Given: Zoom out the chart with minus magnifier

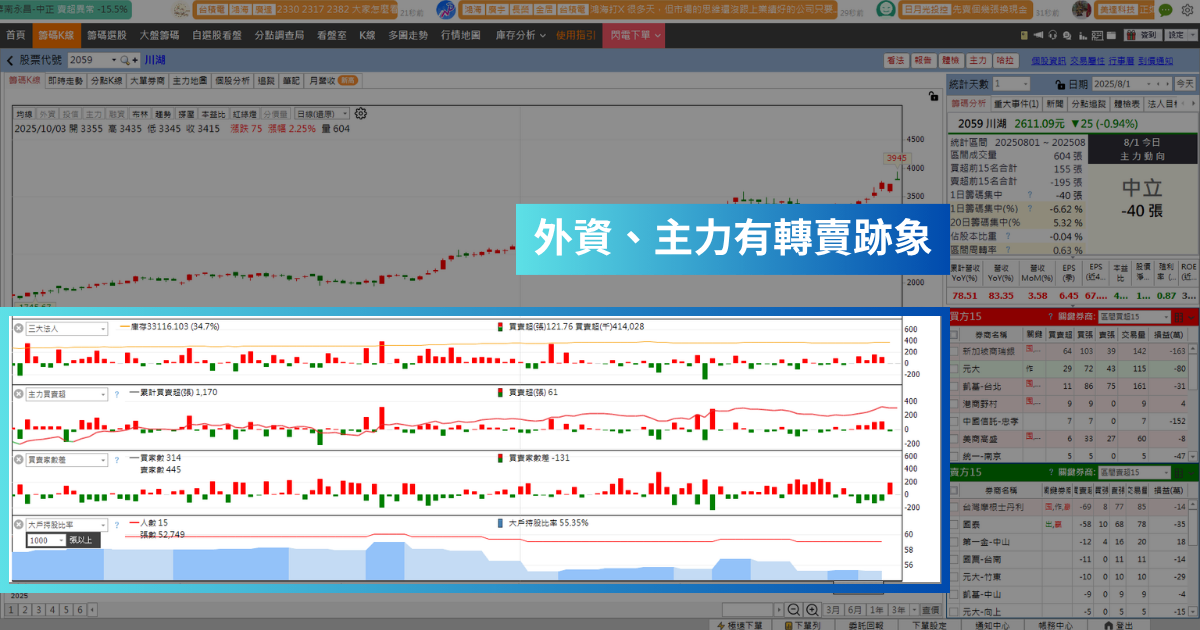Looking at the screenshot, I should [x=793, y=610].
